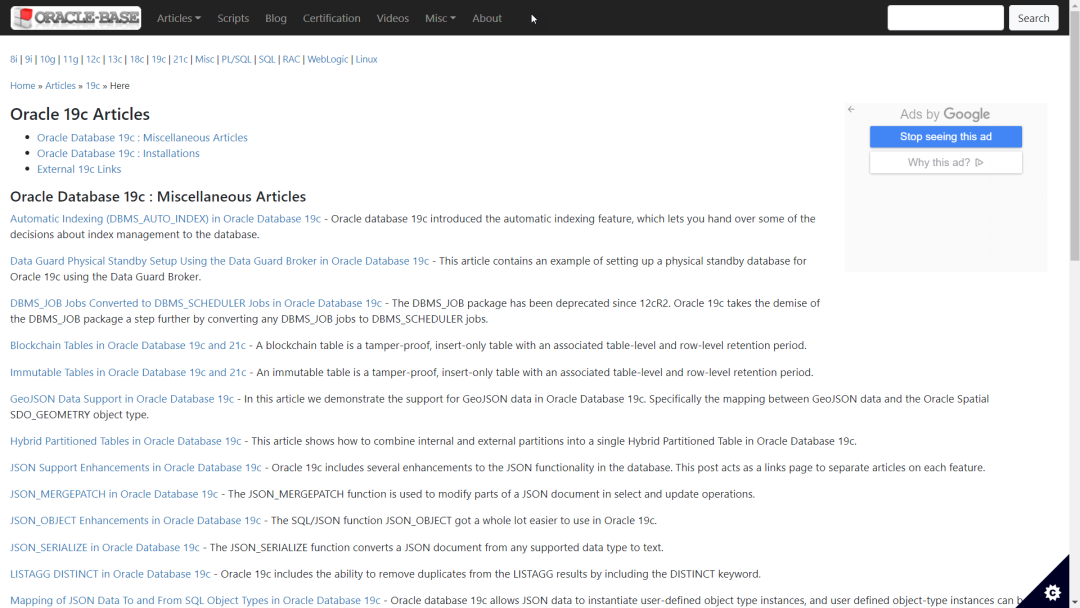Open JSON_MERGEPATCH in Oracle Database 19c article
This screenshot has height=608, width=1080.
click(x=114, y=494)
